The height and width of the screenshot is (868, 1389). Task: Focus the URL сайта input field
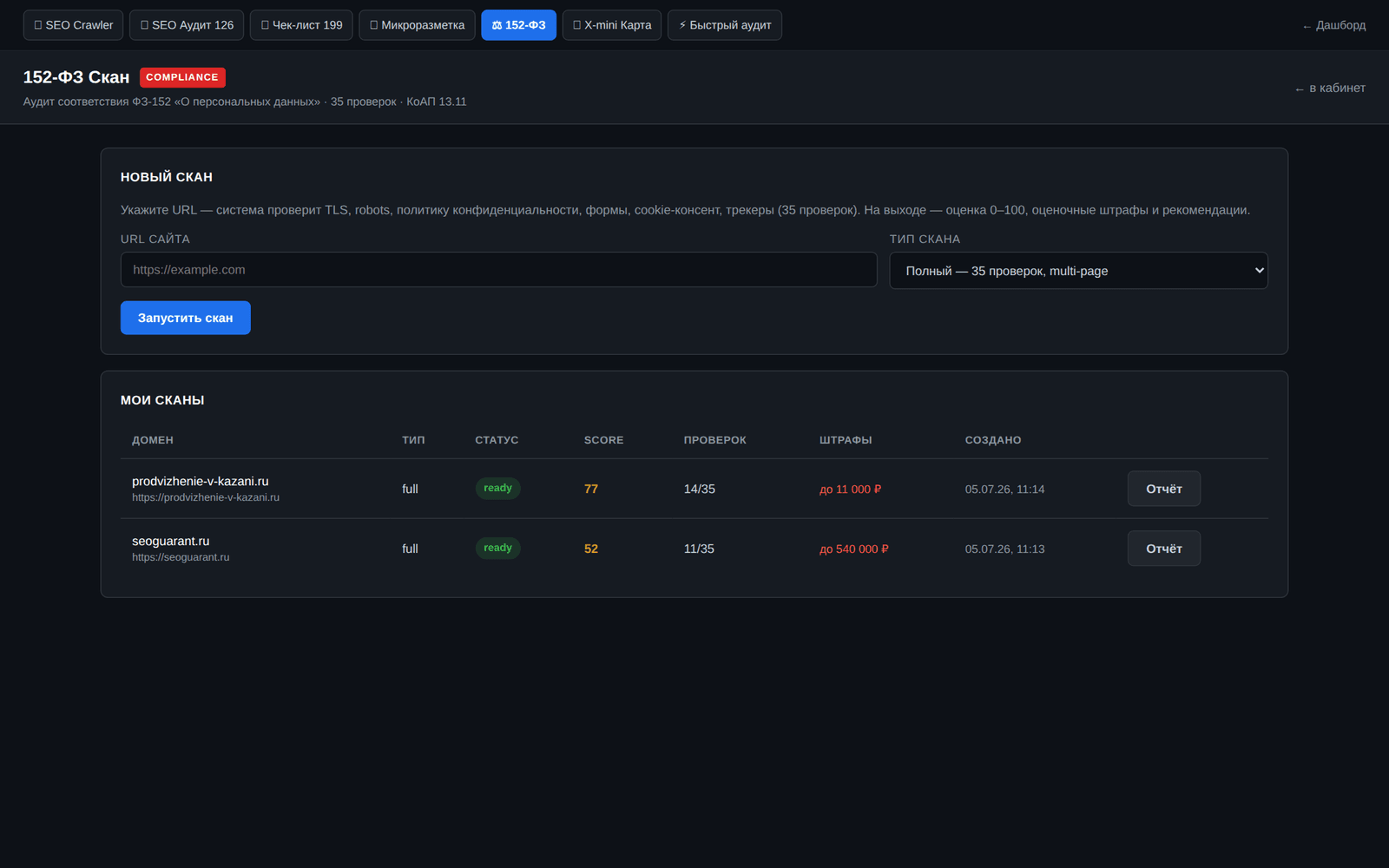(498, 270)
